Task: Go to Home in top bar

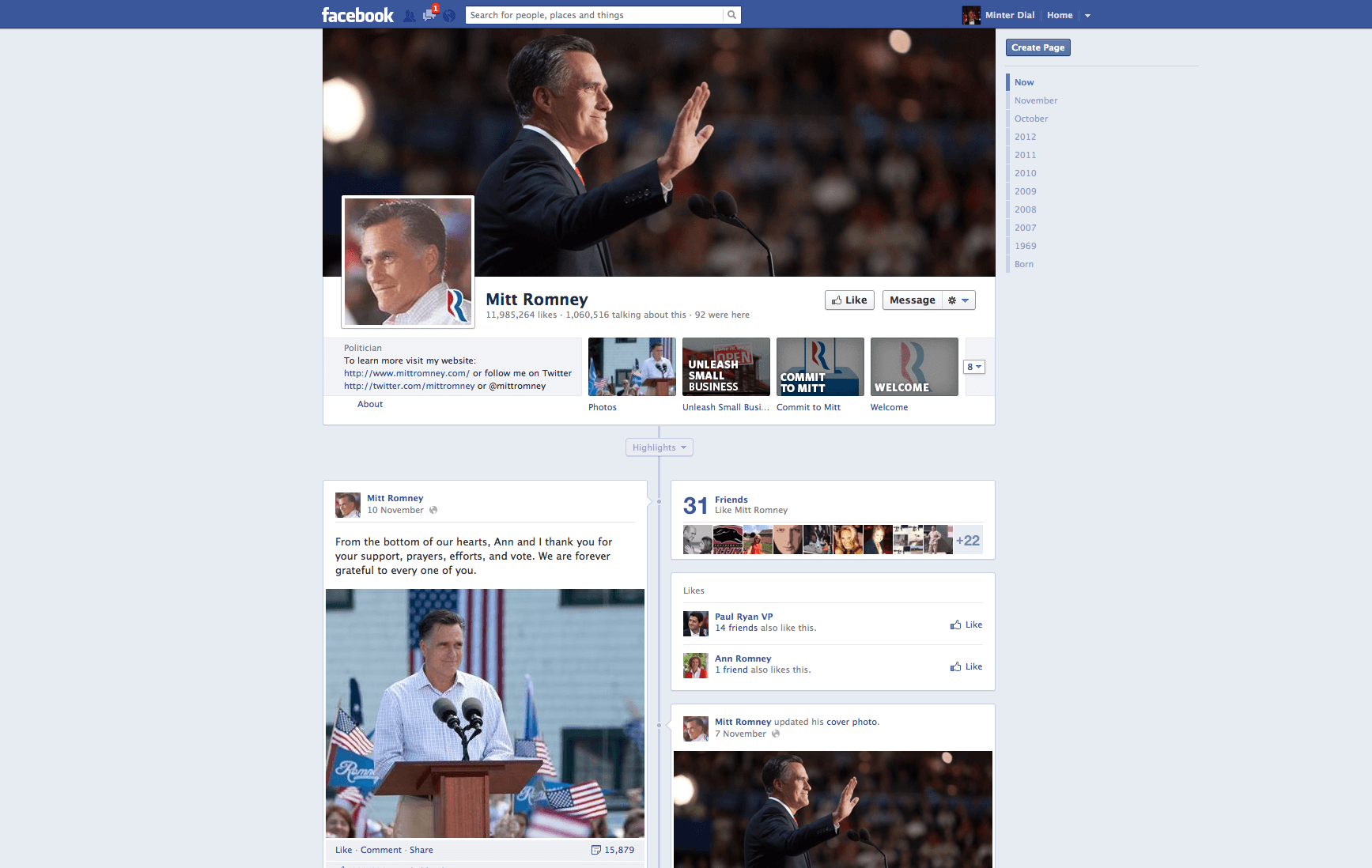Action: click(1060, 15)
